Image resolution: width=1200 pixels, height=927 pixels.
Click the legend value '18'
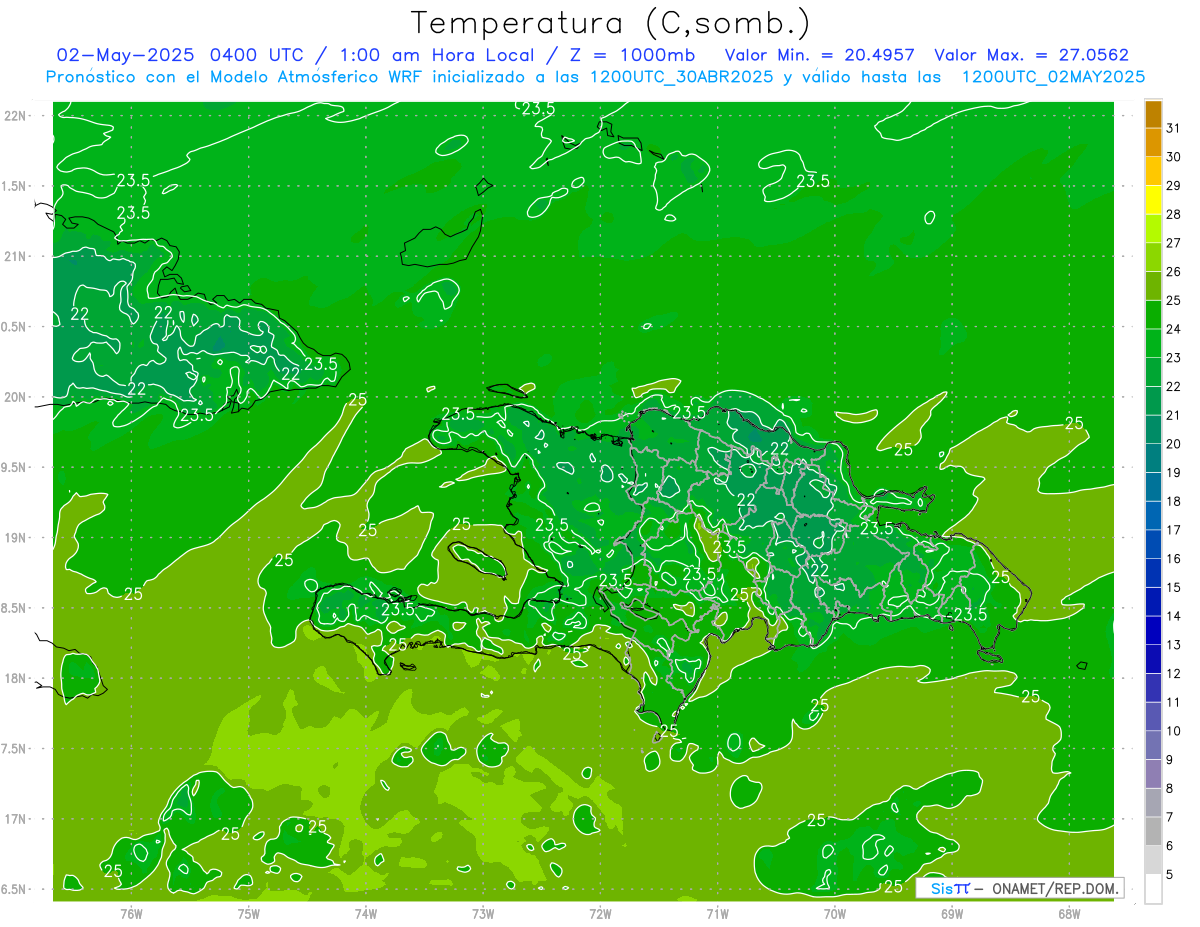1174,501
